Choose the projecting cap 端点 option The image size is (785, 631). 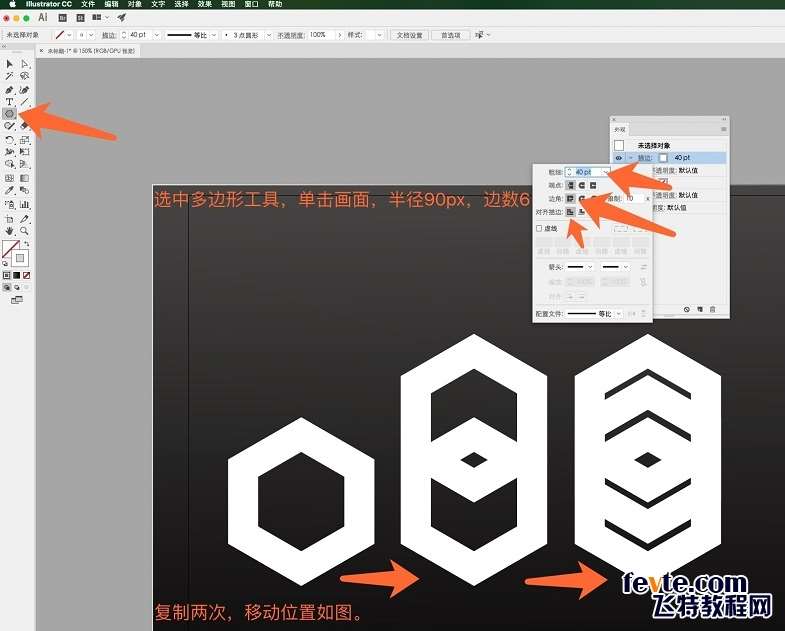[x=593, y=185]
